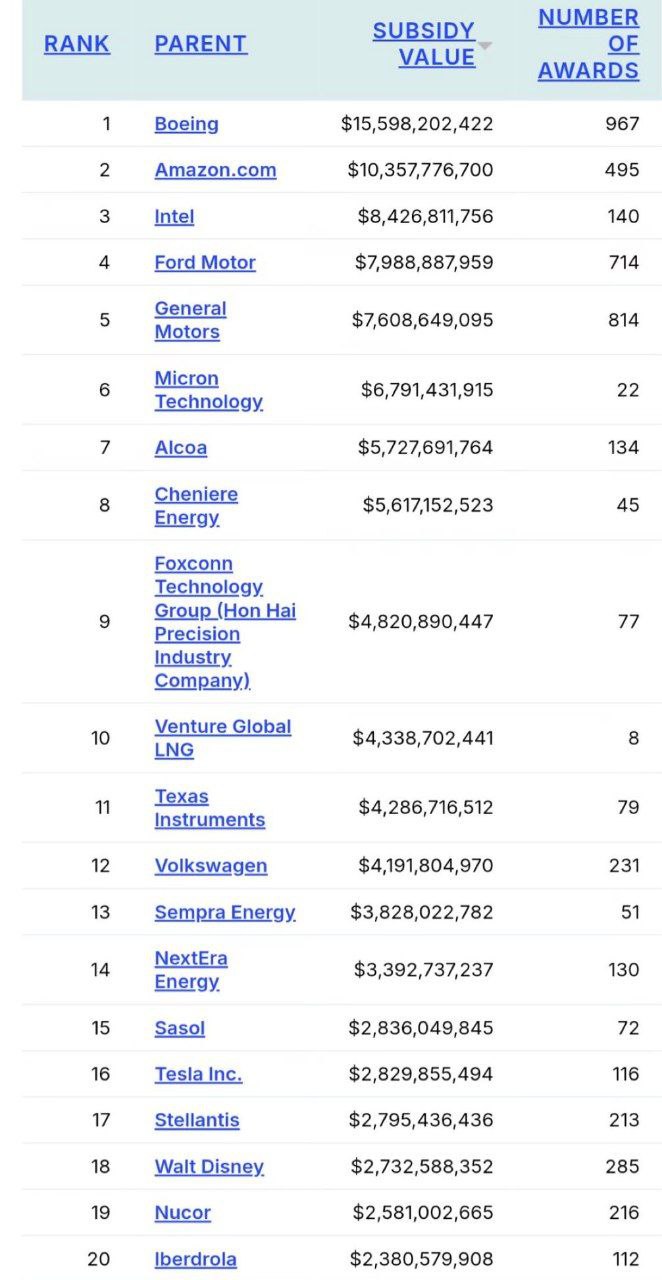View the Iberdrola company link
Viewport: 662px width, 1280px height.
tap(195, 1259)
